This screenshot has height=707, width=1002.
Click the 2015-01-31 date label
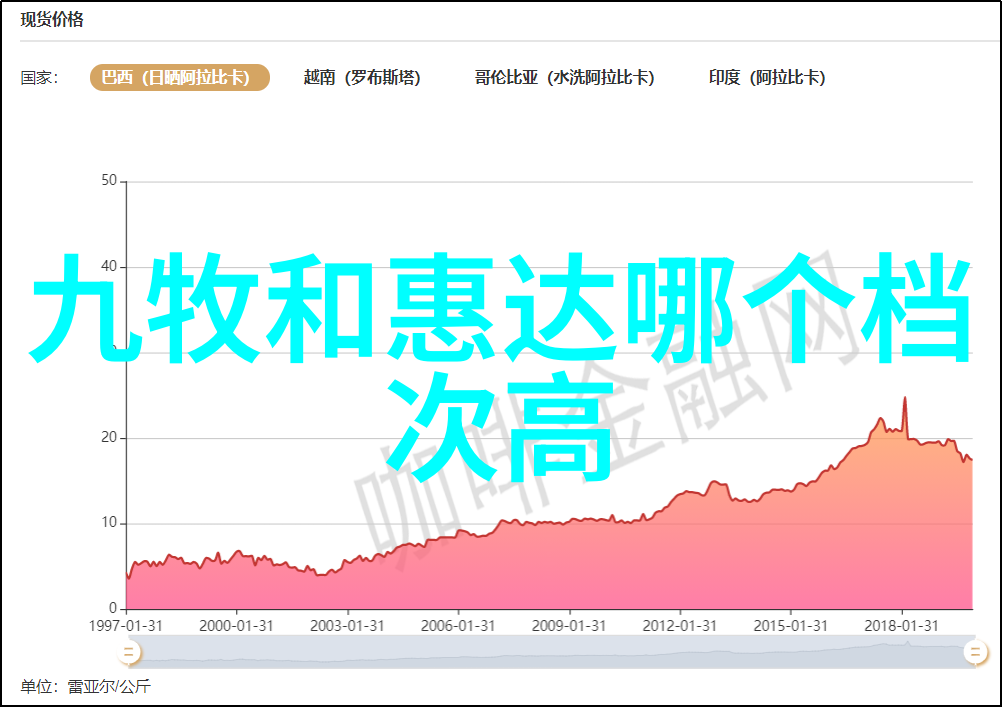[790, 625]
